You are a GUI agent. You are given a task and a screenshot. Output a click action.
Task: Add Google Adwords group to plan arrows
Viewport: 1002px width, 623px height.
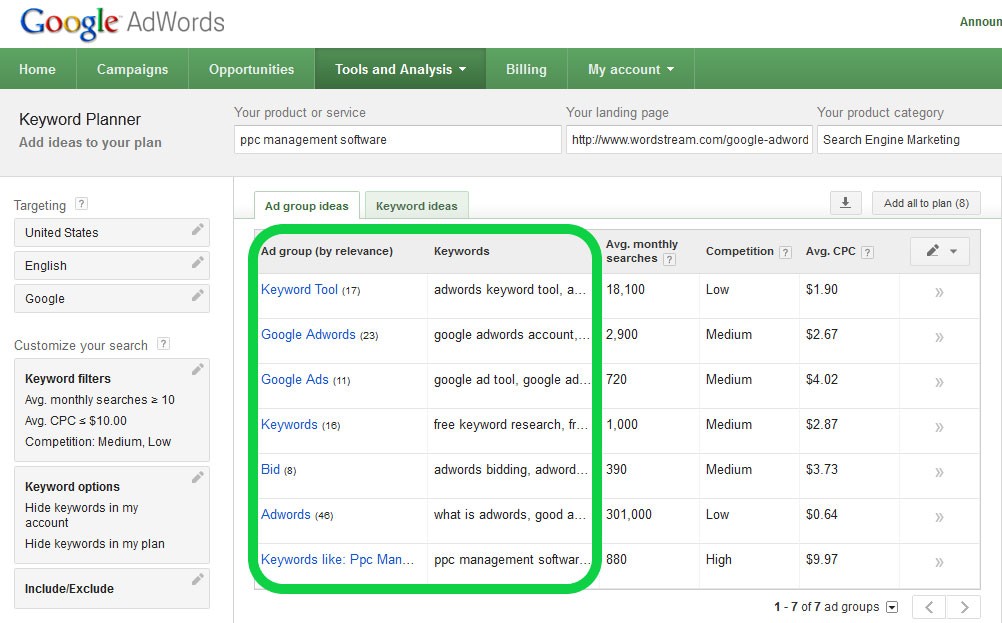click(939, 337)
